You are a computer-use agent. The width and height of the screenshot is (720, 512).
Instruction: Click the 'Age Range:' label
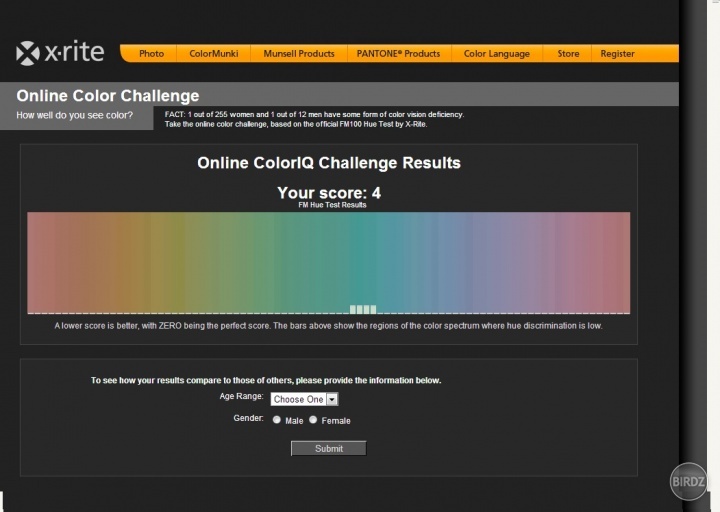[x=242, y=396]
